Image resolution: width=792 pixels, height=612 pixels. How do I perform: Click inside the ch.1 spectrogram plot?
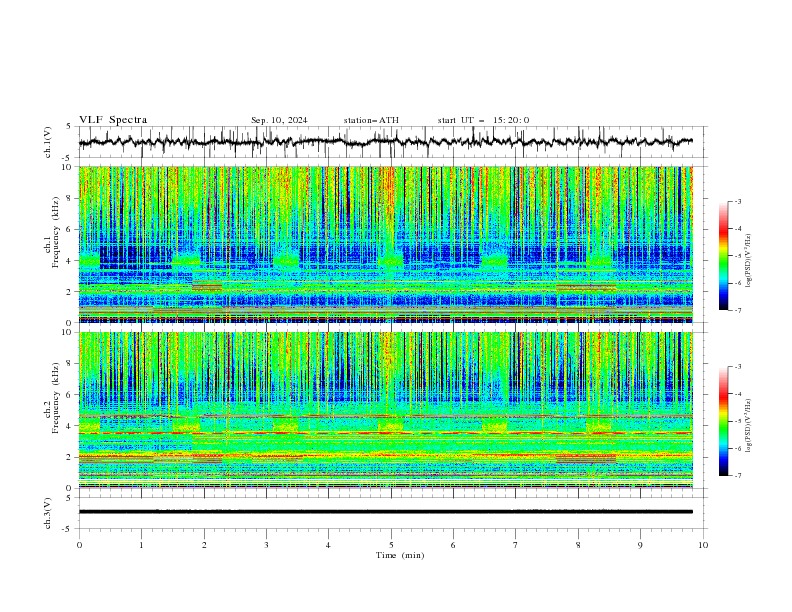tap(386, 244)
